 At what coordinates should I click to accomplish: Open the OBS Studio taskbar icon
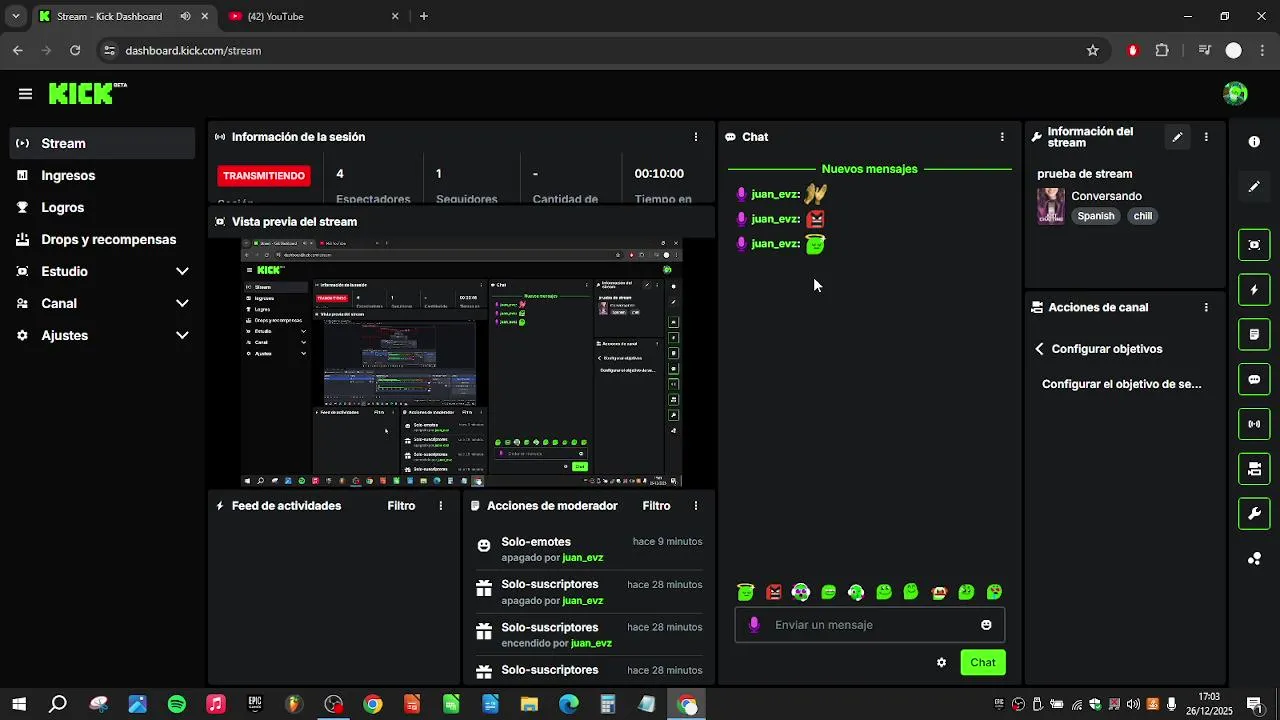tap(333, 705)
